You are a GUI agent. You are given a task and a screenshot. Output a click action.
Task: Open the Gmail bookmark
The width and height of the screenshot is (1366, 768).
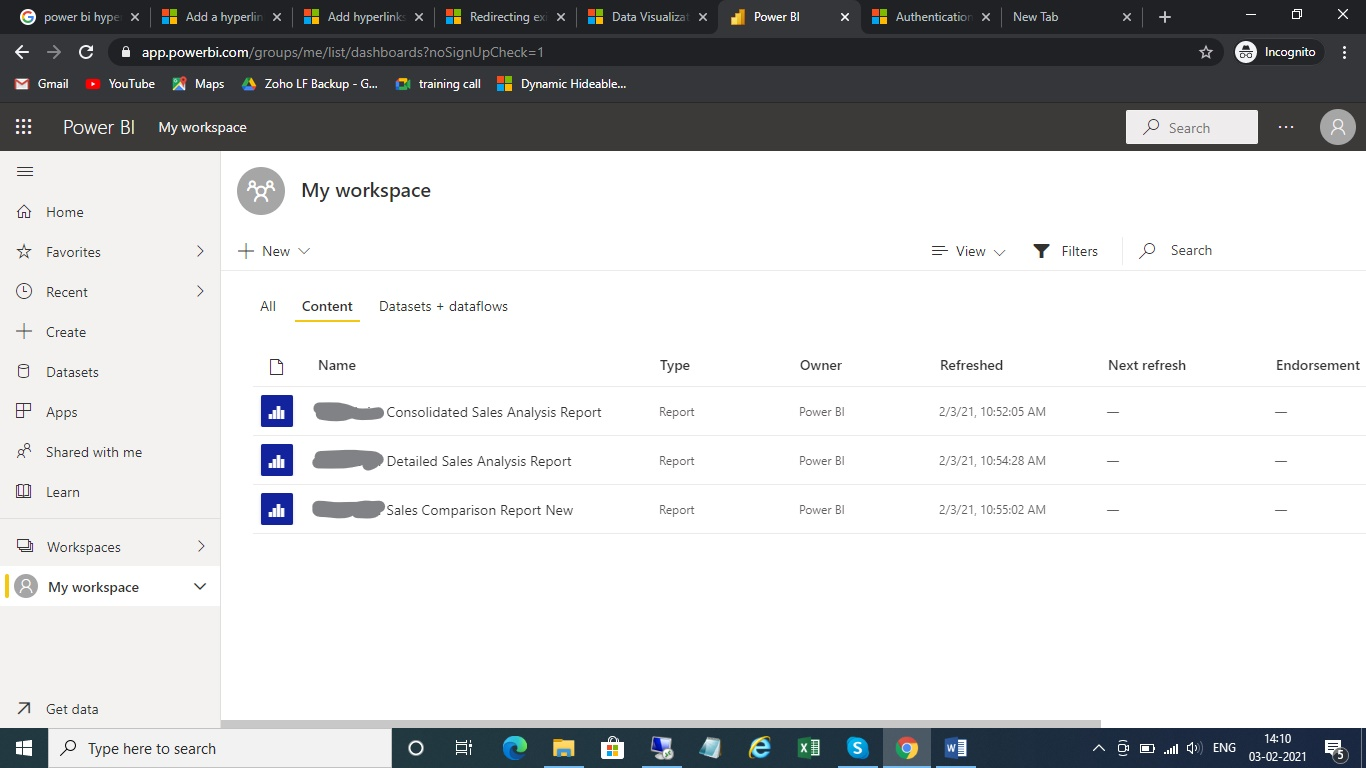click(42, 84)
